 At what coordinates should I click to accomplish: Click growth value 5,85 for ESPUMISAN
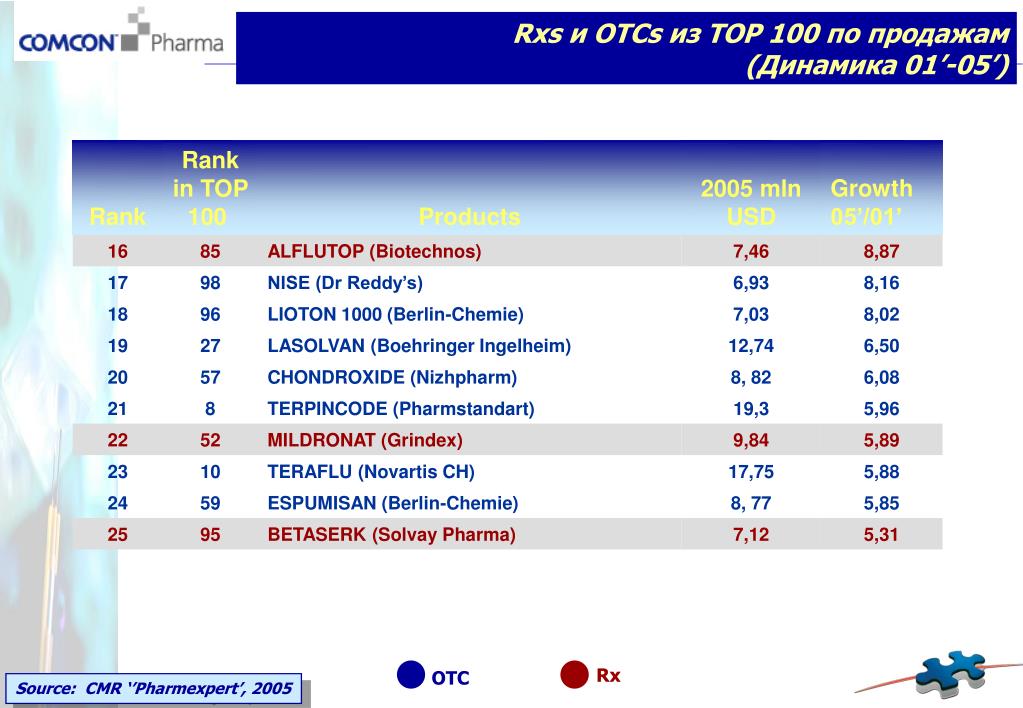tap(881, 503)
